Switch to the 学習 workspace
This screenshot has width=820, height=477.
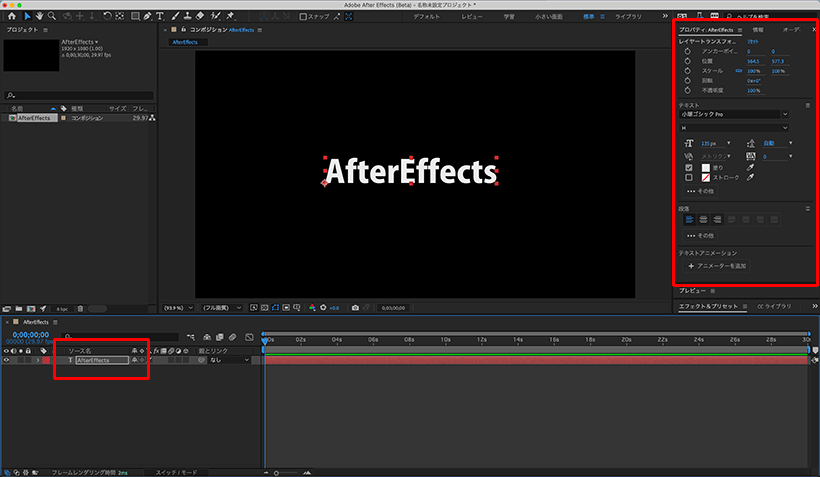pos(509,17)
